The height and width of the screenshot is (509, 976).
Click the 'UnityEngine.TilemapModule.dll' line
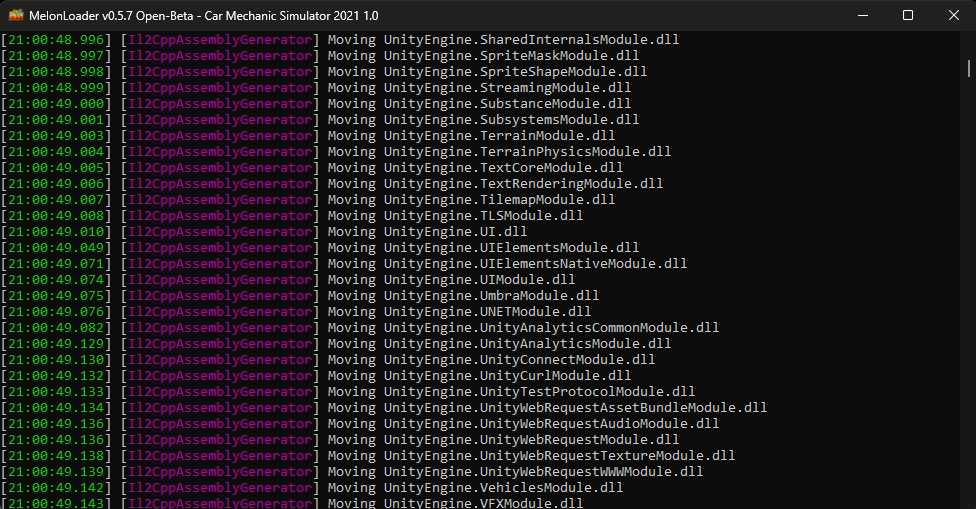[x=499, y=200]
